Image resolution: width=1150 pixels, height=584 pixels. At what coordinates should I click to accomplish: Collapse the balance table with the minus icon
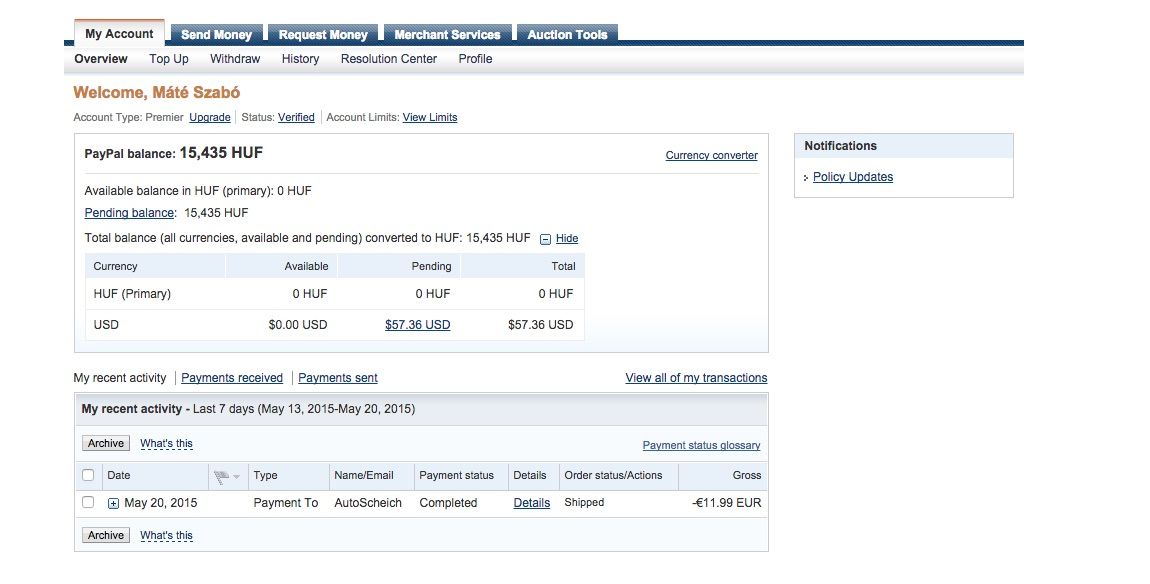[545, 239]
